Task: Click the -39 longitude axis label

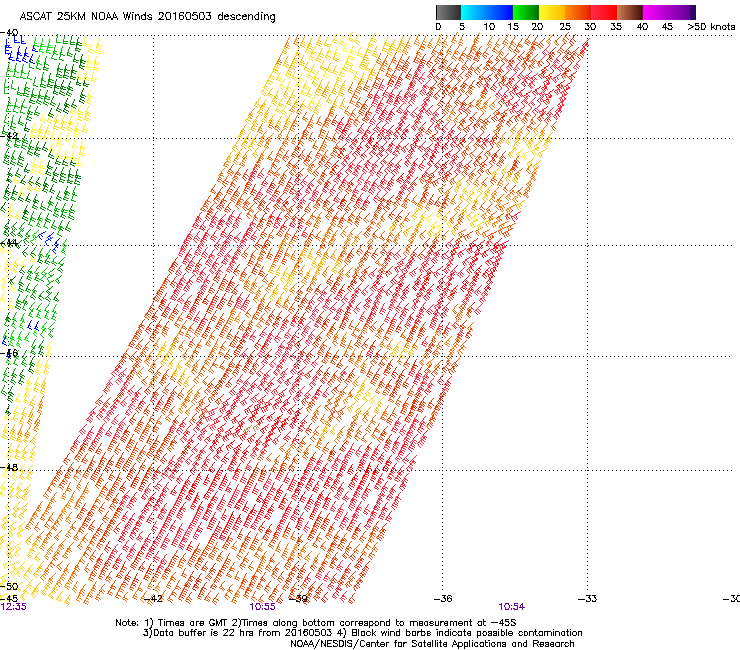Action: coord(298,599)
